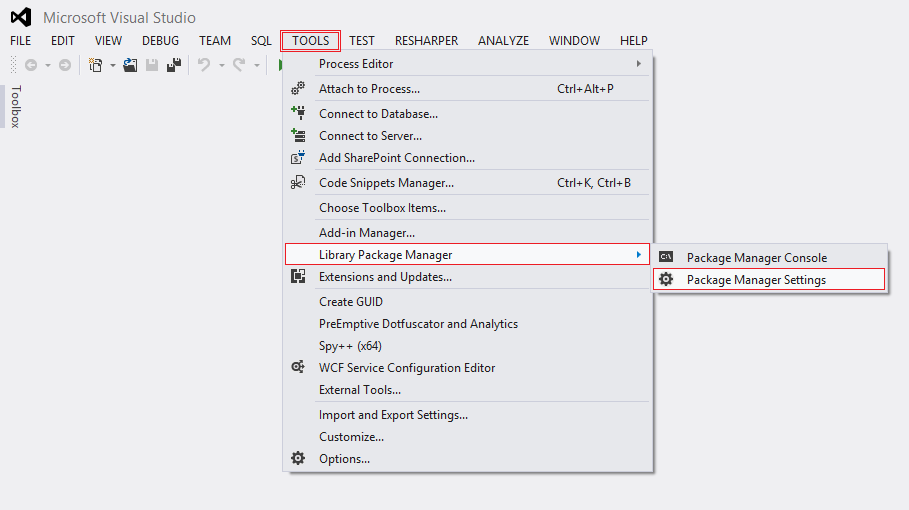Launch Spy++ (x64) entry
The height and width of the screenshot is (510, 909).
(x=467, y=346)
